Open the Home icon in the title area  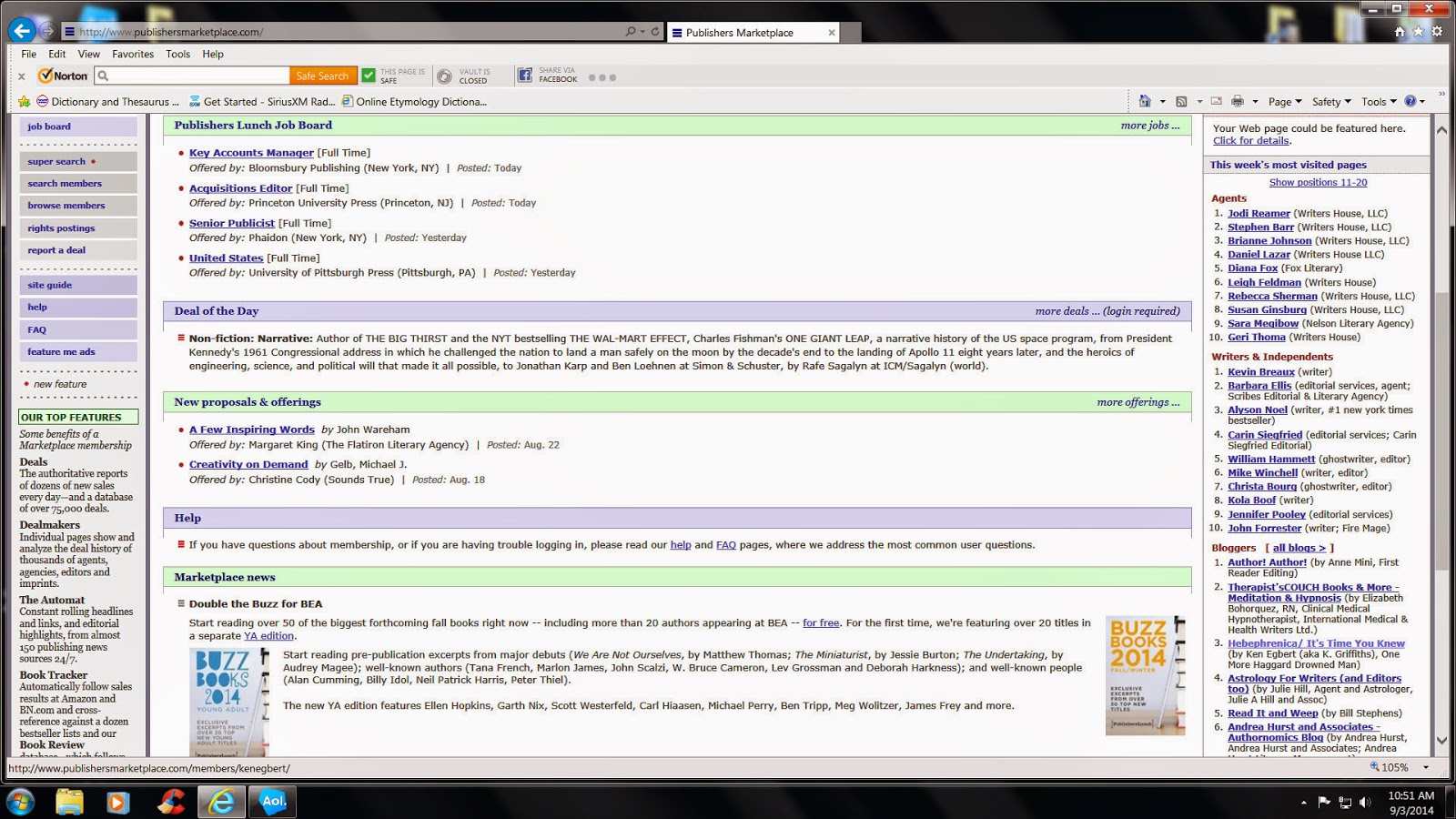(1400, 32)
